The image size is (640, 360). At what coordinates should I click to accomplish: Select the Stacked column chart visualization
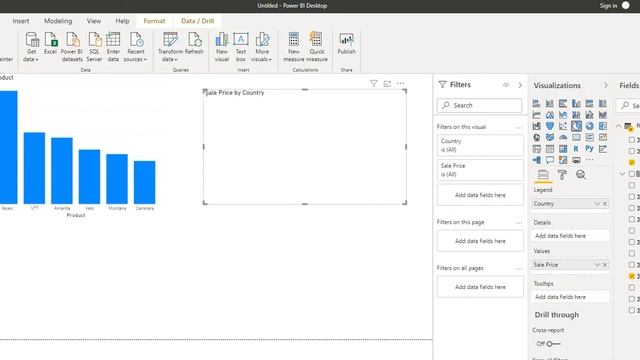click(550, 104)
